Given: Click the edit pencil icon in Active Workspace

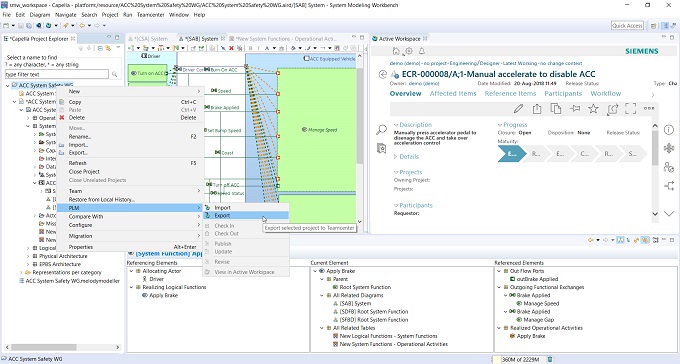Looking at the screenshot, I should tap(518, 108).
